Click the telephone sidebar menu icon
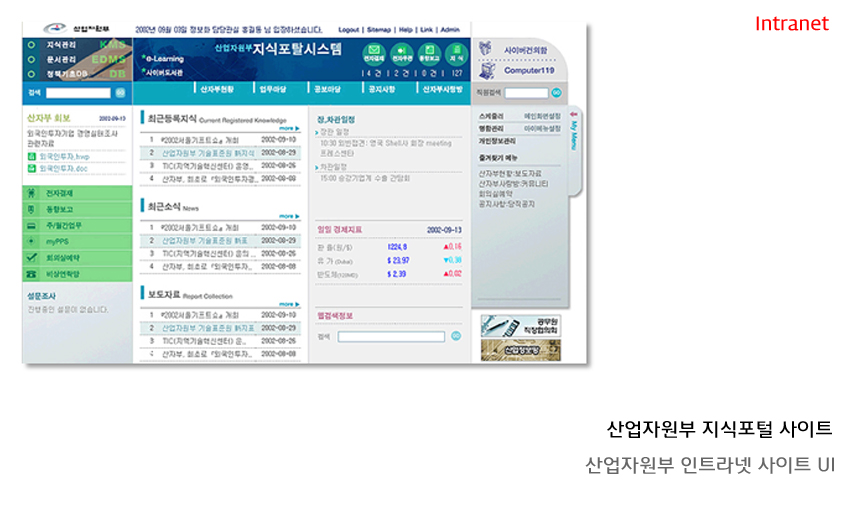853x505 pixels. (x=32, y=274)
